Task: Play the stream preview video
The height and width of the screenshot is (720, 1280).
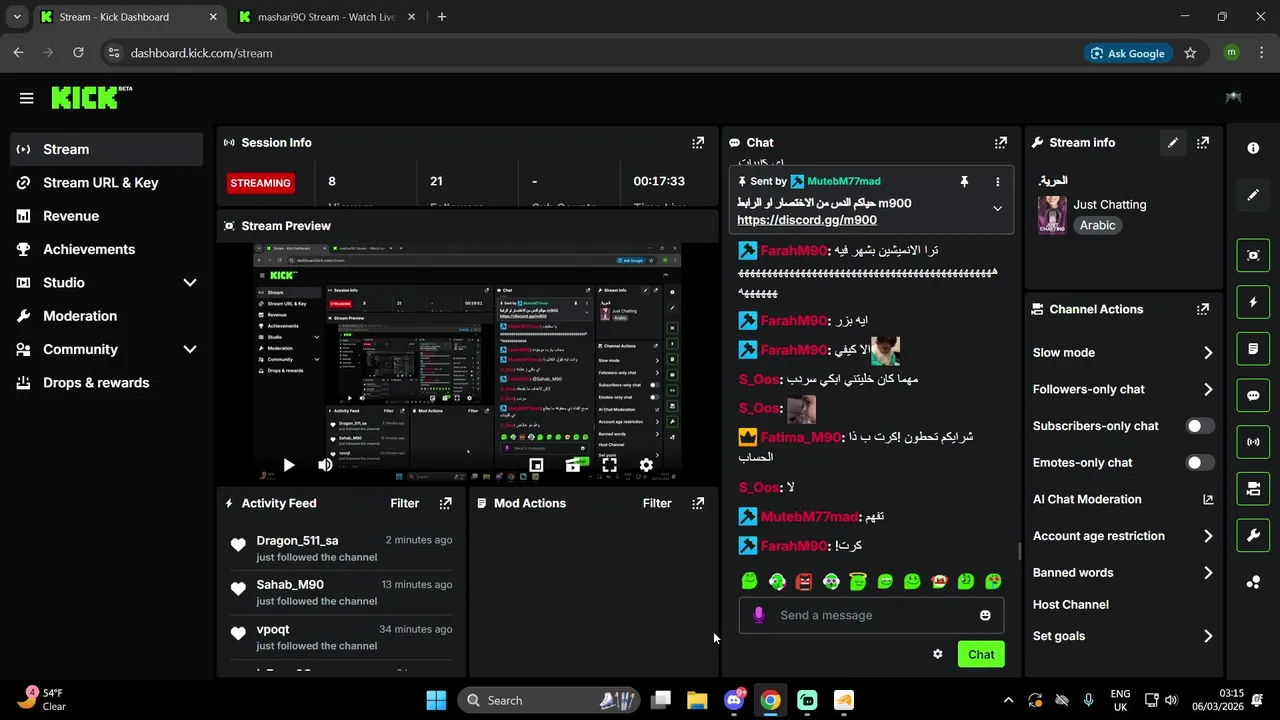Action: [288, 465]
